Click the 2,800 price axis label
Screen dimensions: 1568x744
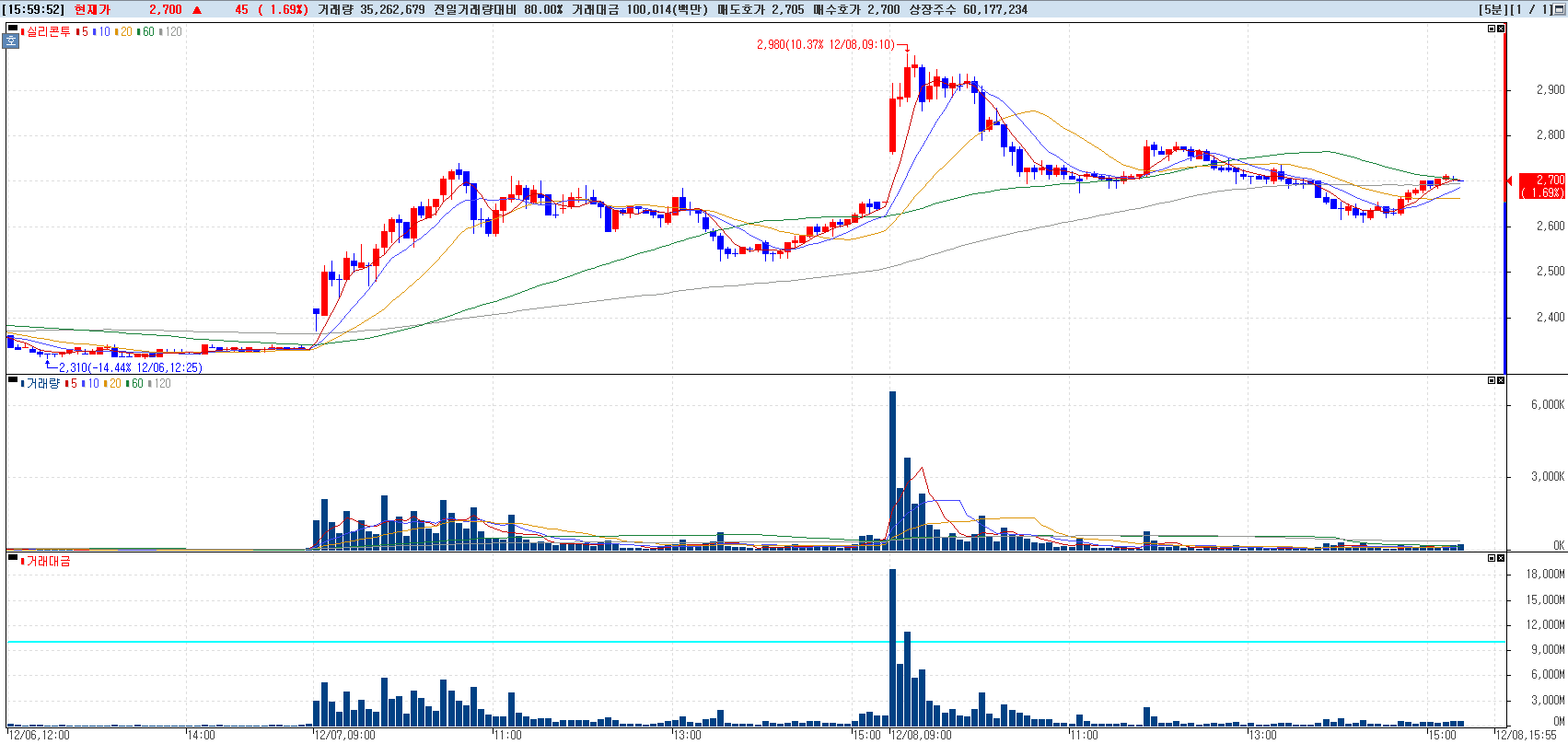pyautogui.click(x=1551, y=134)
